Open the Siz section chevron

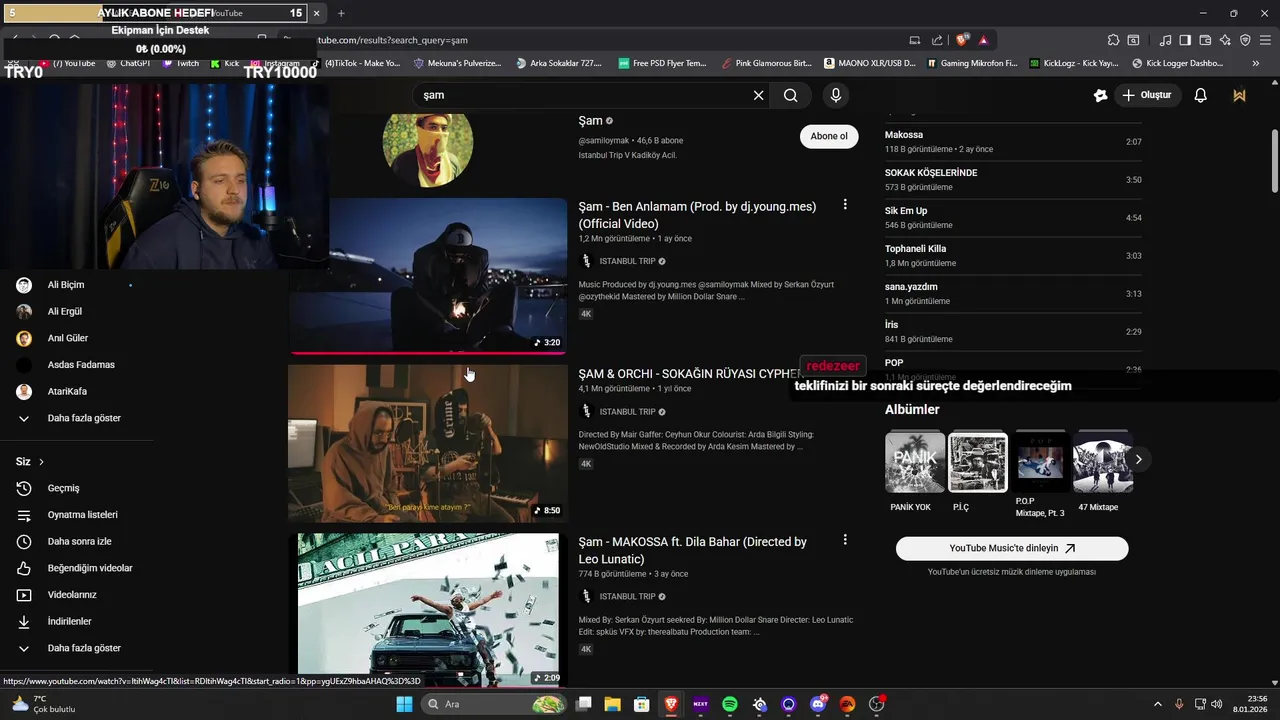pyautogui.click(x=41, y=462)
